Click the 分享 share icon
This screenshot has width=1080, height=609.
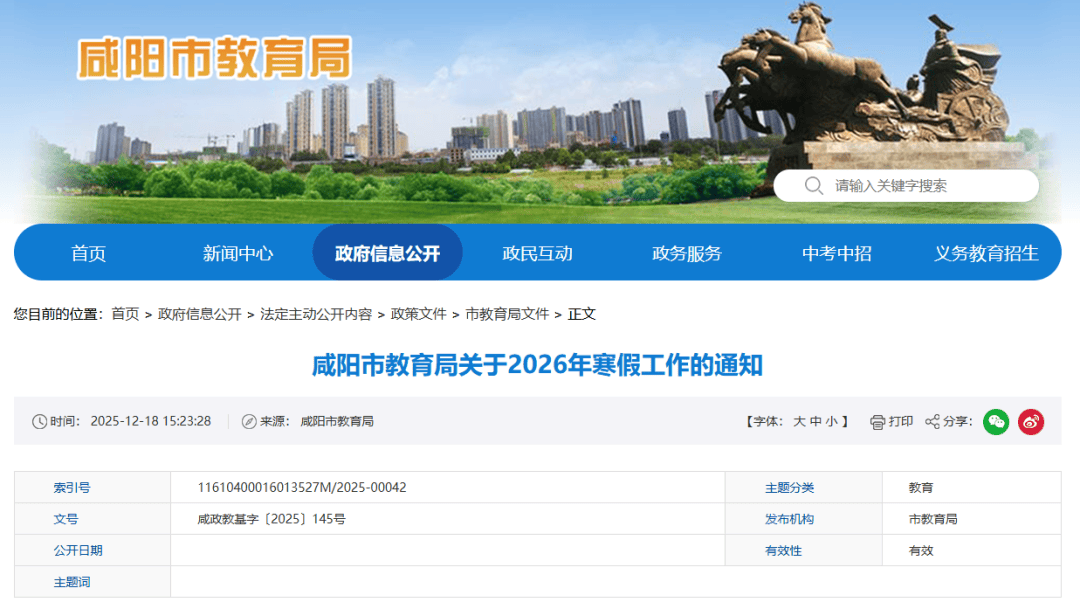pyautogui.click(x=933, y=422)
